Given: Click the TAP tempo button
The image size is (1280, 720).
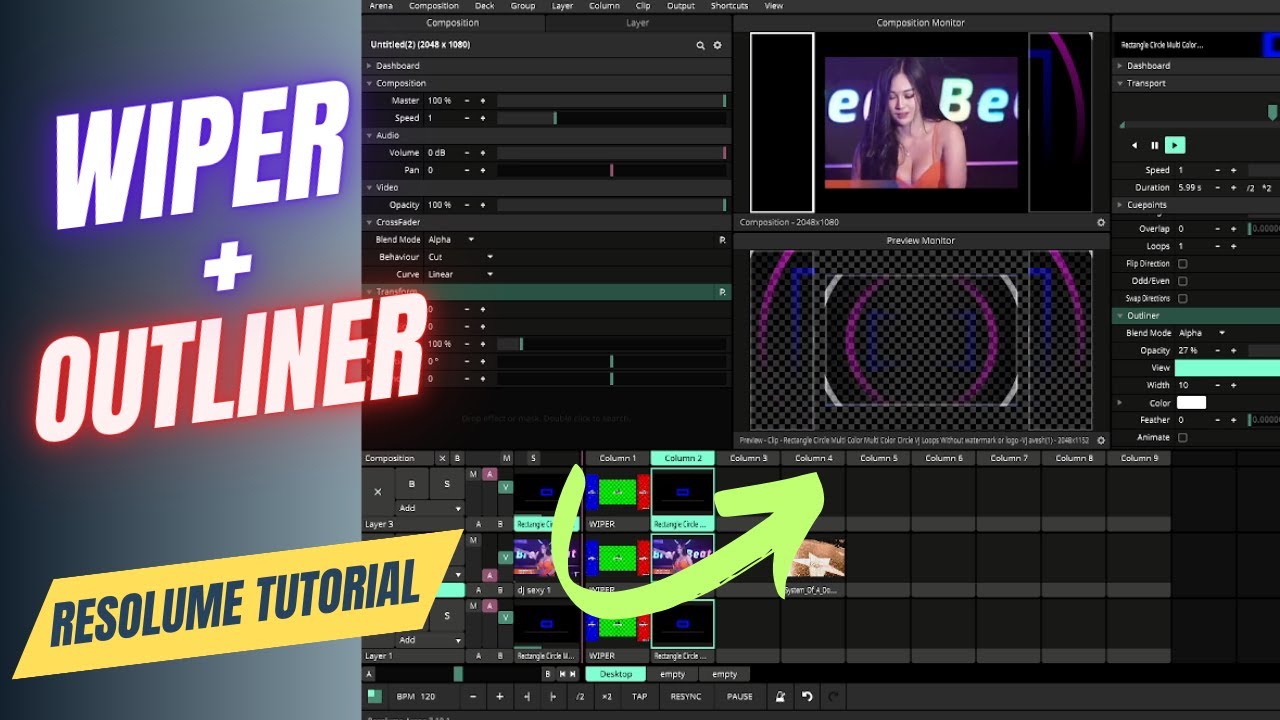Looking at the screenshot, I should coord(639,696).
